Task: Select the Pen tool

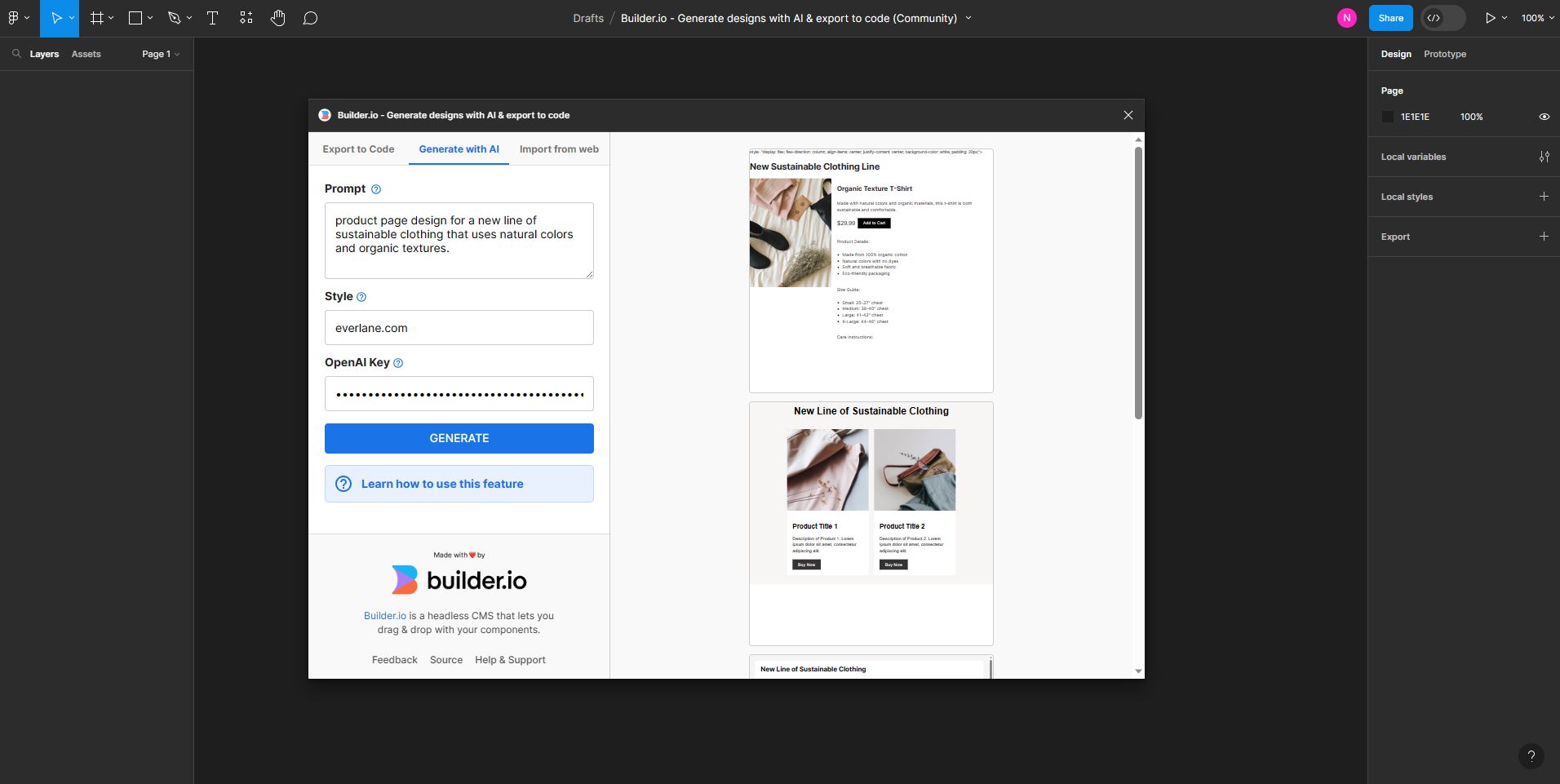Action: pyautogui.click(x=174, y=18)
